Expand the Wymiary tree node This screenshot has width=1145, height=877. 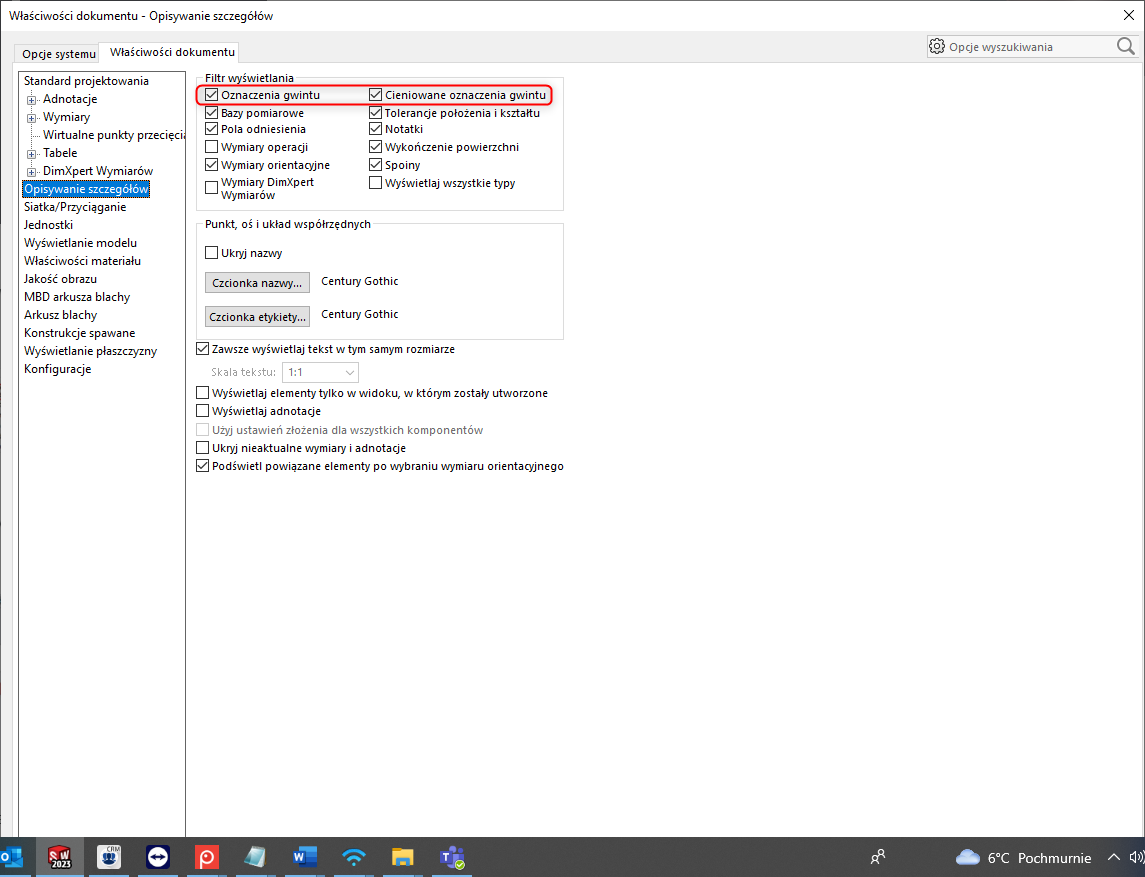click(x=31, y=118)
